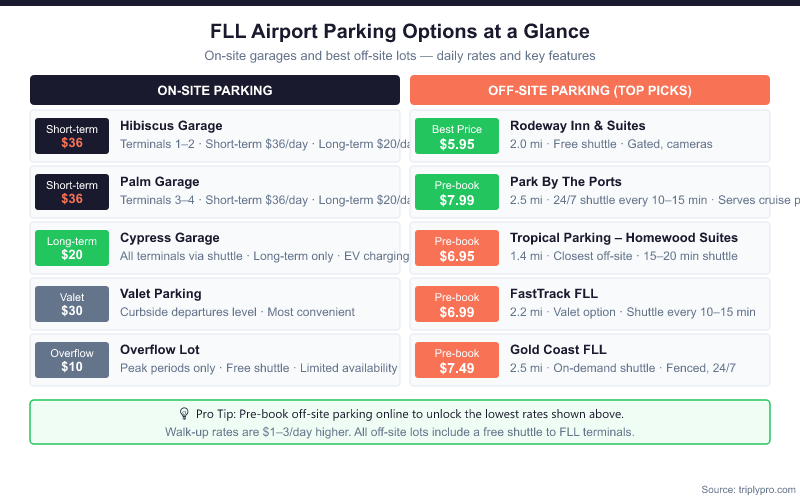This screenshot has height=500, width=800.
Task: Click the Pre-book $6.95 badge
Action: pos(456,248)
